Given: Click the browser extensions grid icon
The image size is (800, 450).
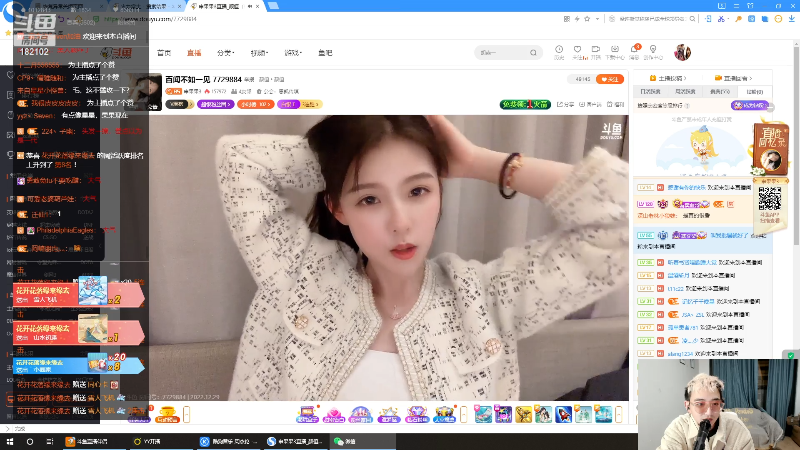Looking at the screenshot, I should click(567, 19).
